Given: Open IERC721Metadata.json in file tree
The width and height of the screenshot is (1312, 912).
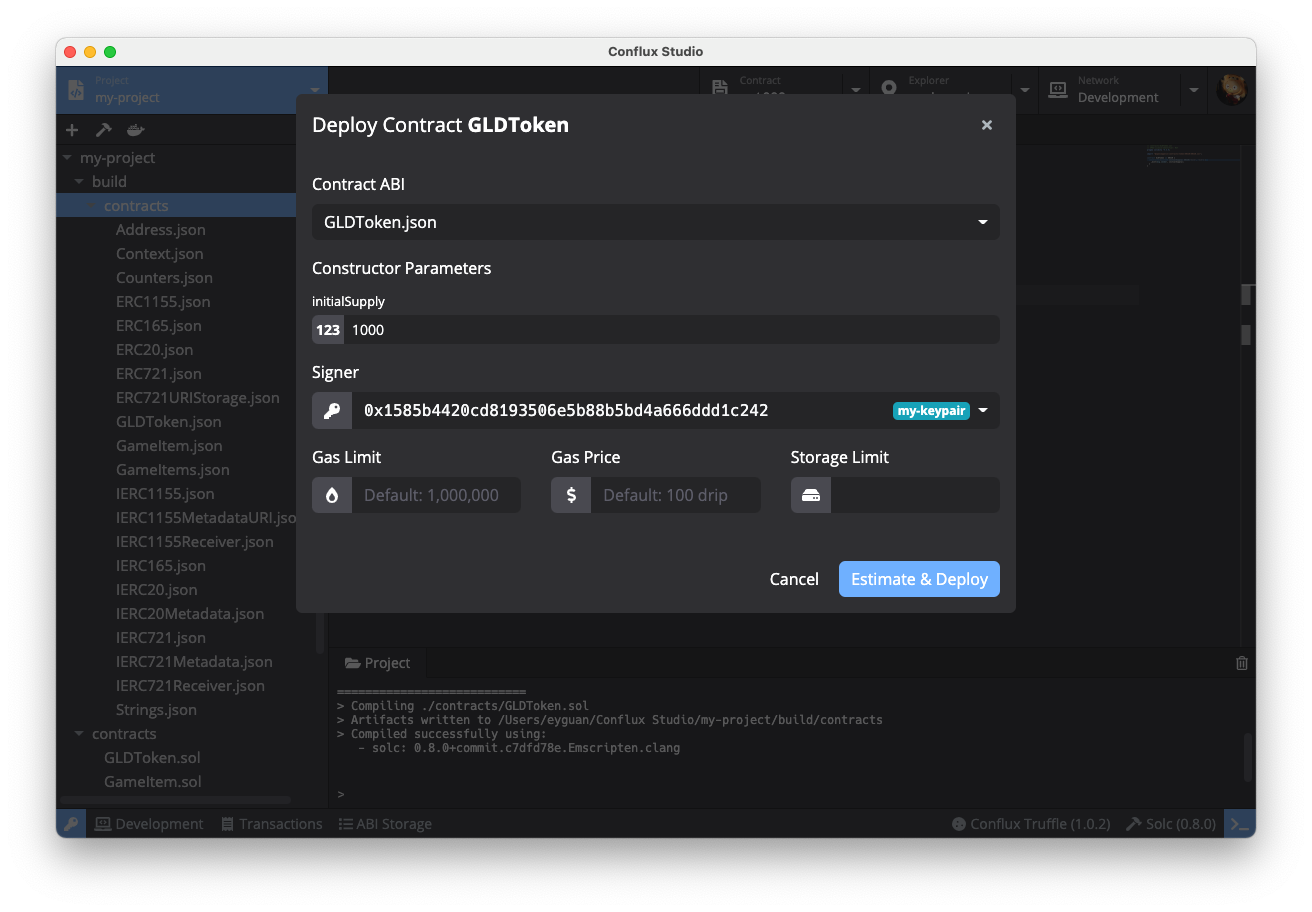Looking at the screenshot, I should [x=193, y=662].
